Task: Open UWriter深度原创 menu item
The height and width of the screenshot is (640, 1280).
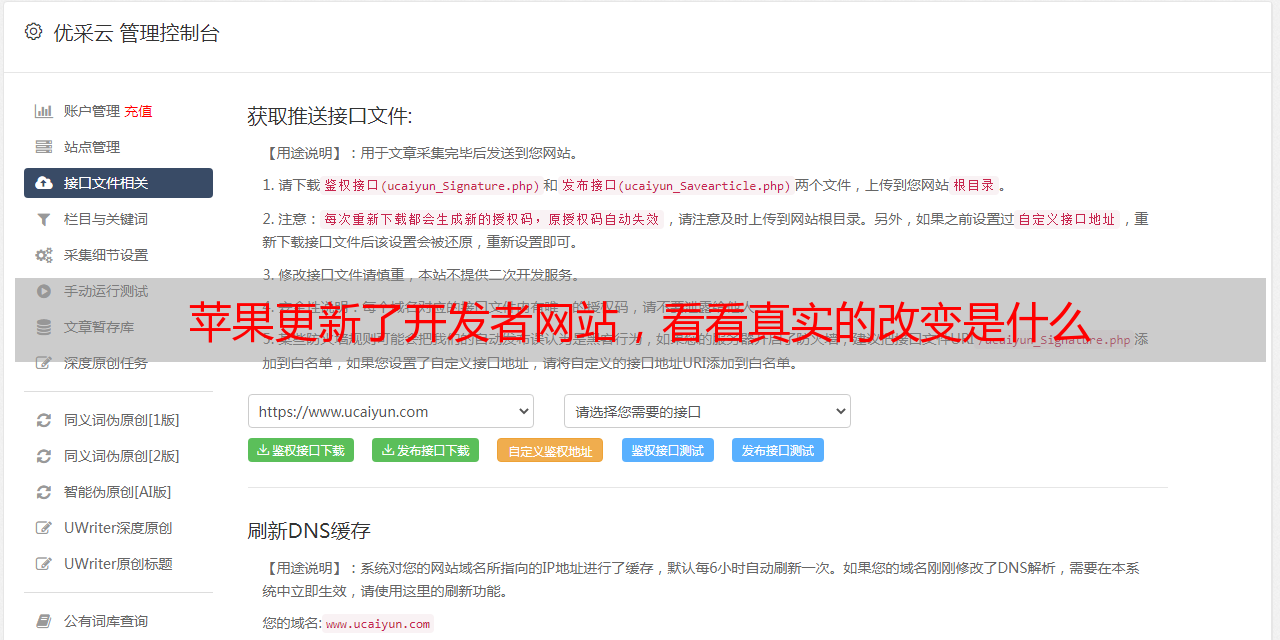Action: (118, 528)
